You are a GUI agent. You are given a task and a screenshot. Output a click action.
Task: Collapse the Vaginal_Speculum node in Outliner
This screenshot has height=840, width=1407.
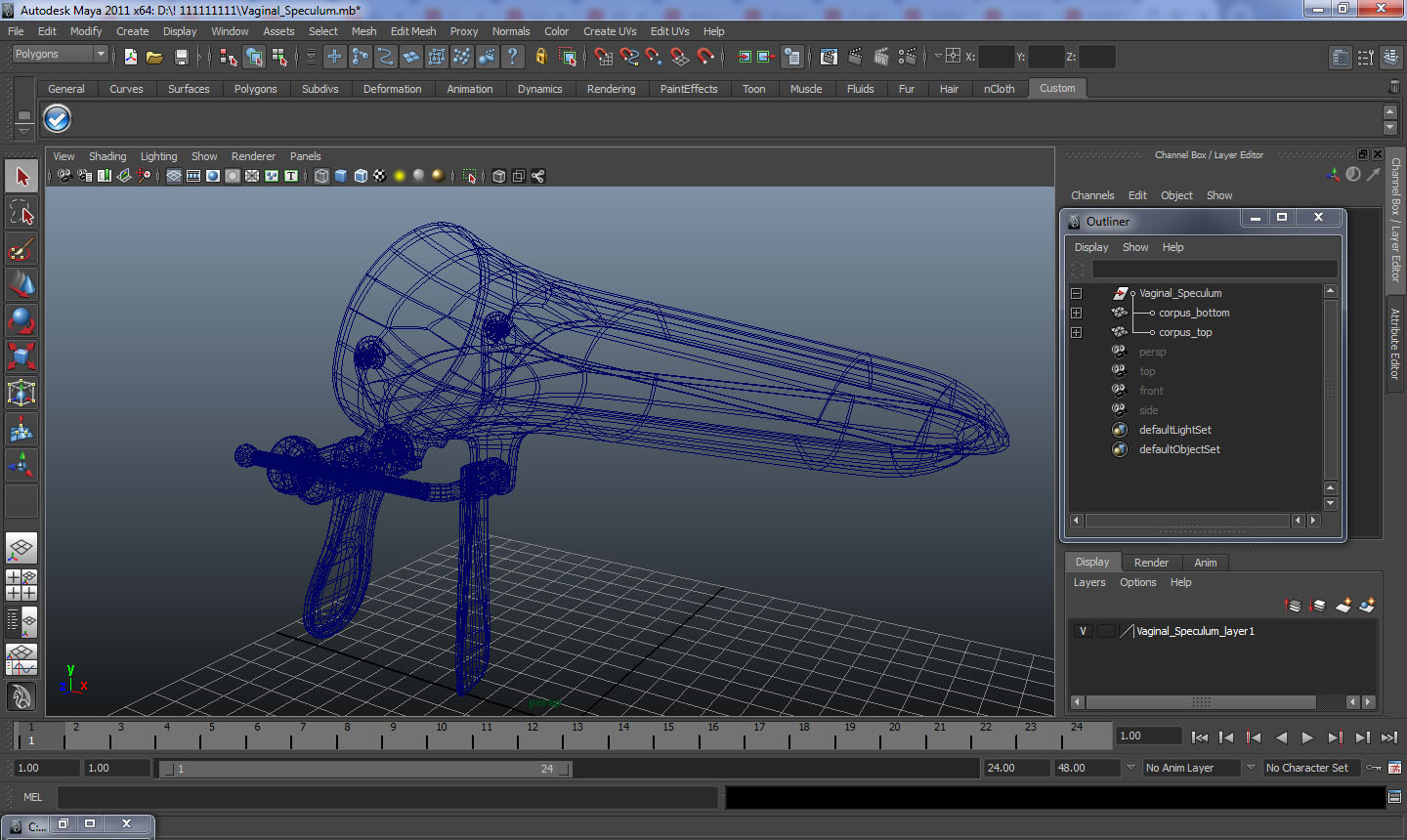point(1076,293)
